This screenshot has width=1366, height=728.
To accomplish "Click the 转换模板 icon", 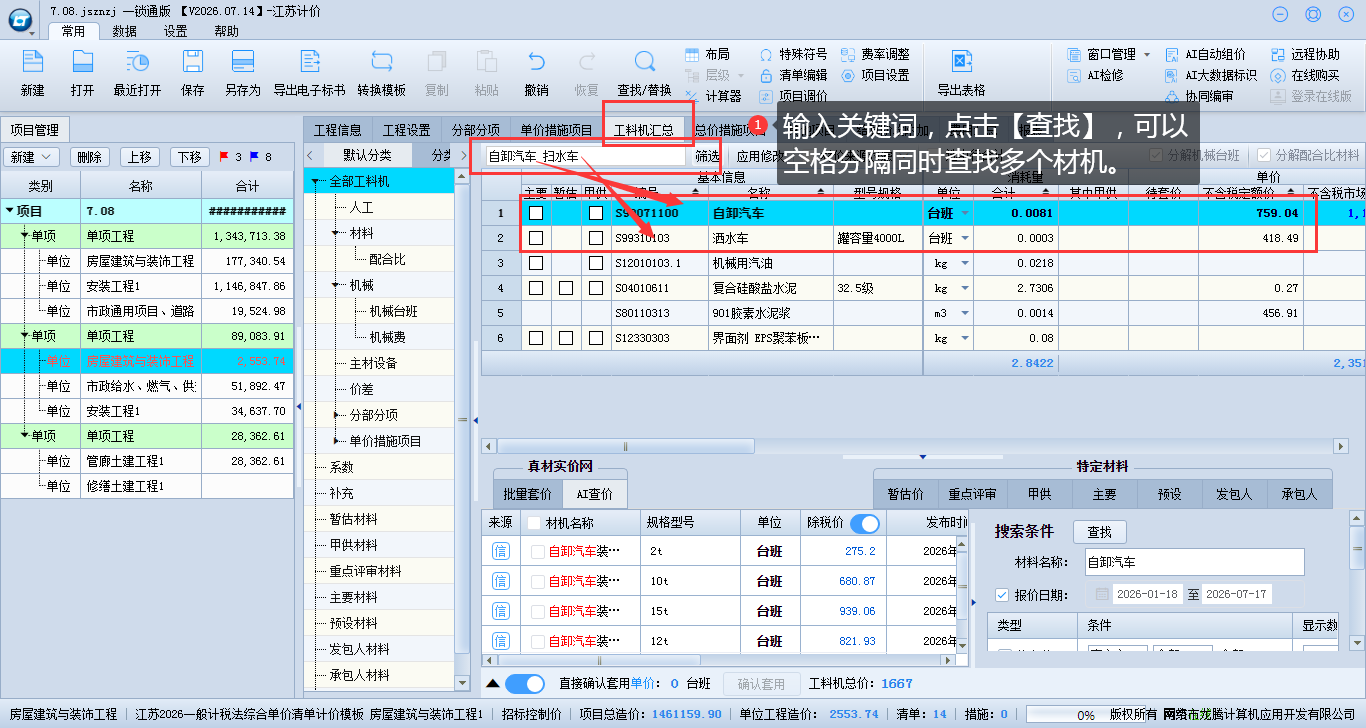I will pyautogui.click(x=381, y=63).
